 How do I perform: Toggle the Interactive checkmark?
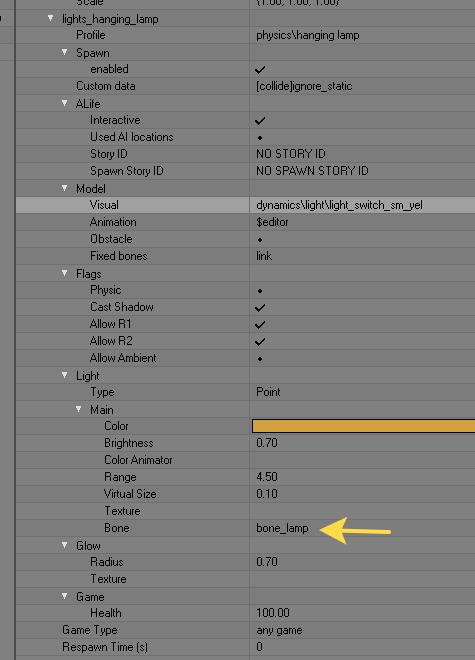point(260,120)
